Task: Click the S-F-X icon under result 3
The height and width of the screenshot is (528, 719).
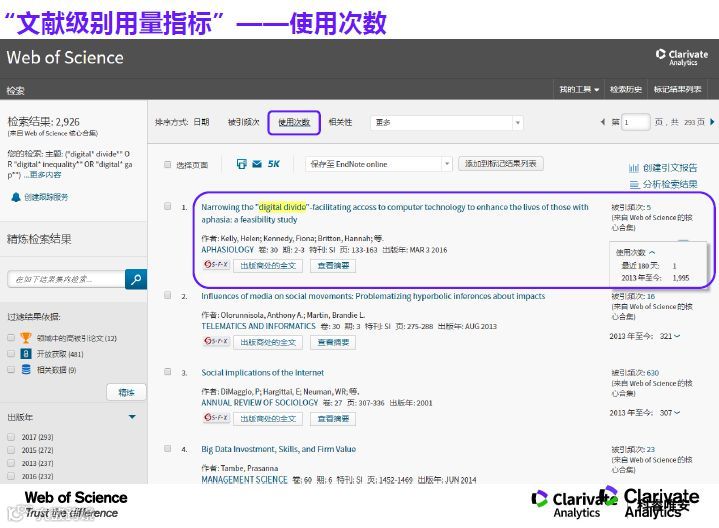Action: click(x=216, y=417)
